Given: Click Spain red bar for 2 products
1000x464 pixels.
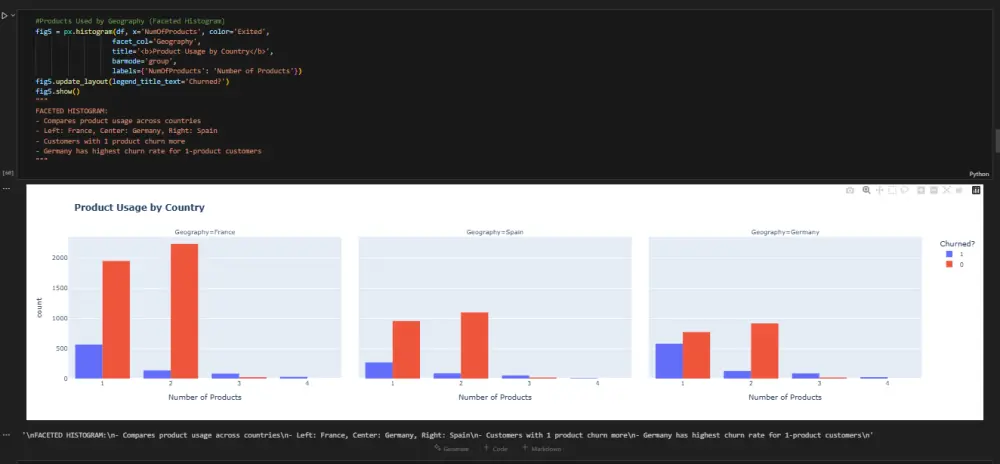Looking at the screenshot, I should pyautogui.click(x=474, y=345).
